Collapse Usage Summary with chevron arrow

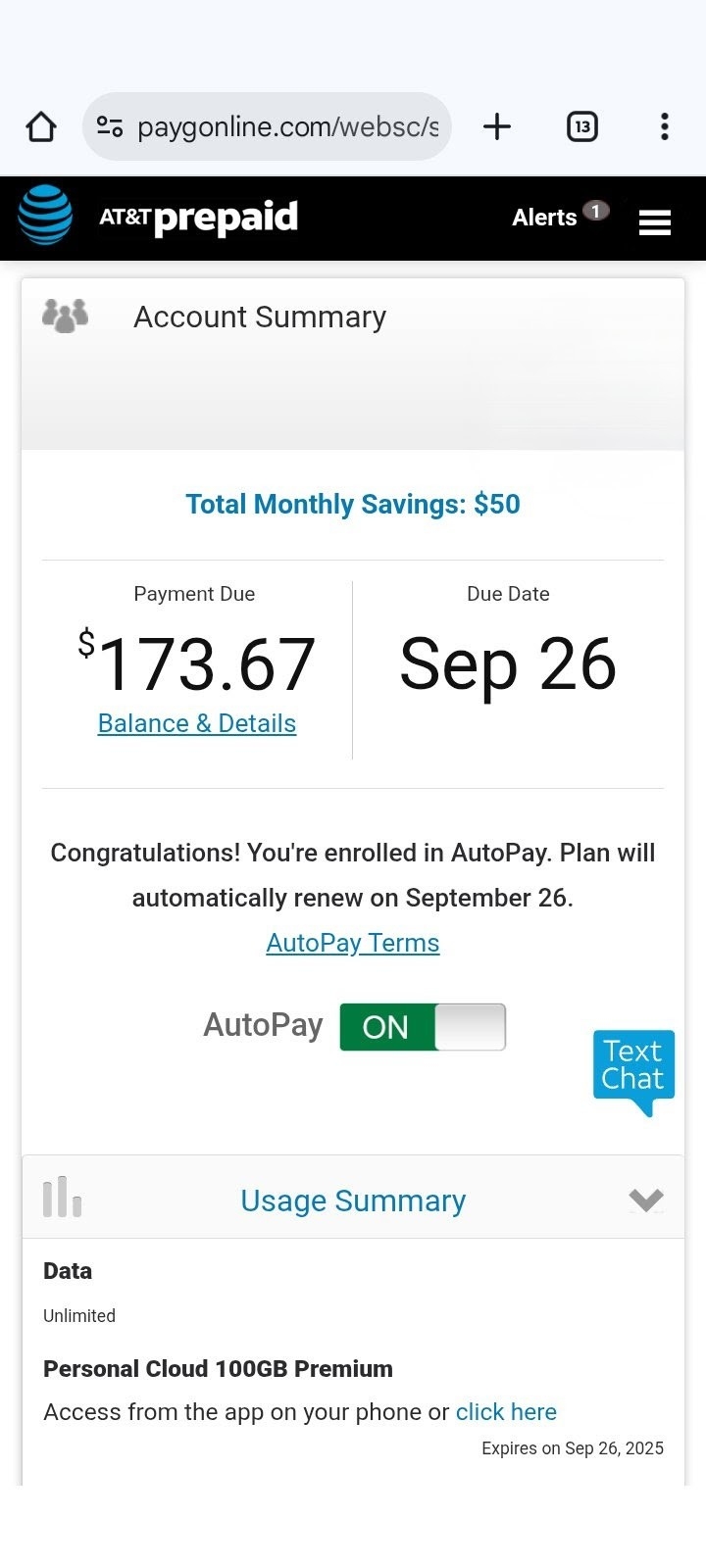click(x=646, y=1200)
